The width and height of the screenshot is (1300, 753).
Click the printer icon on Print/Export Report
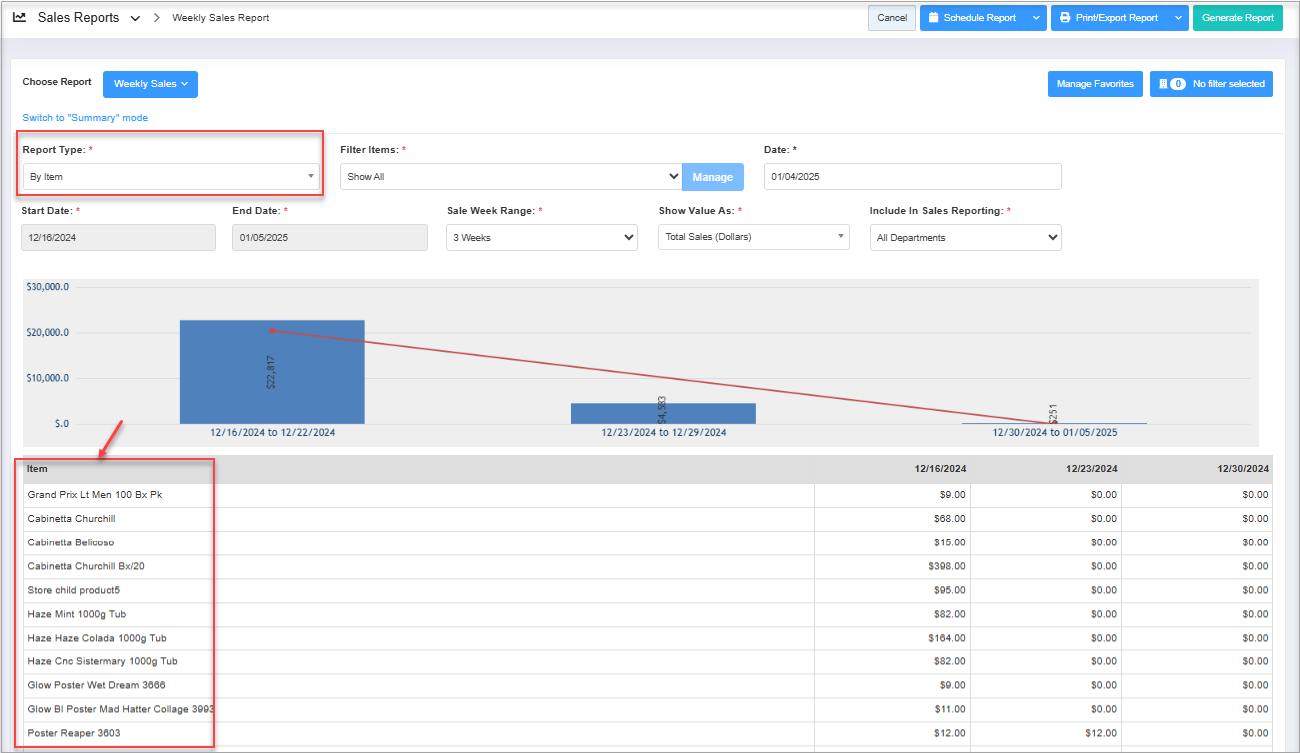(x=1065, y=18)
